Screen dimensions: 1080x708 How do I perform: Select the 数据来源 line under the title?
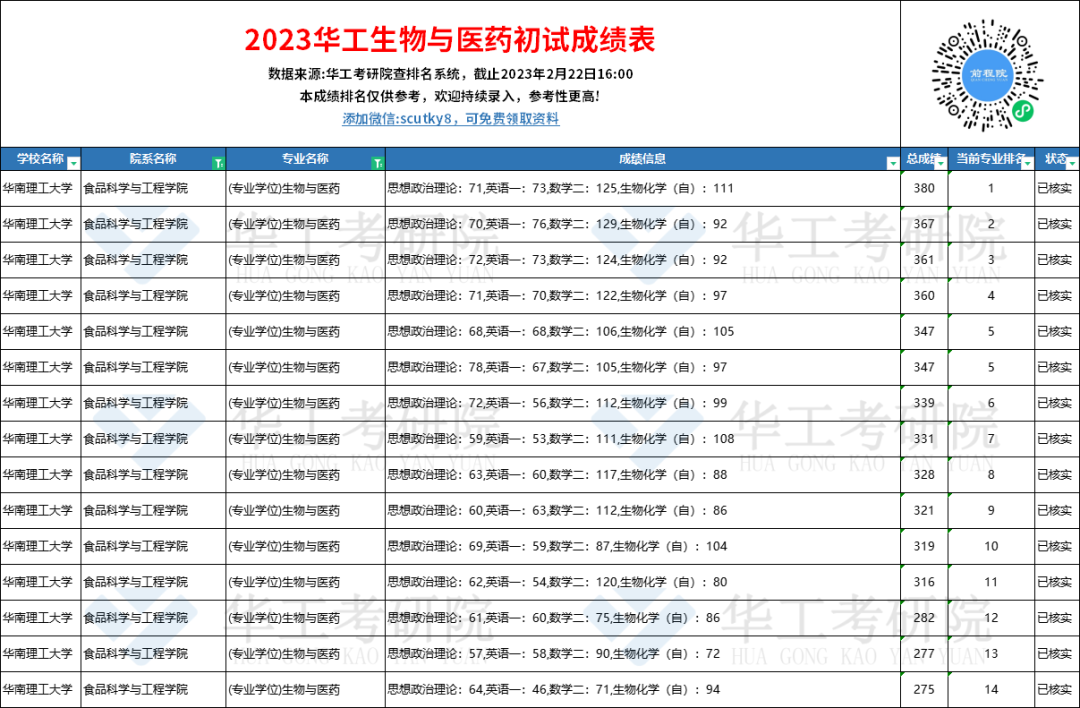[450, 74]
